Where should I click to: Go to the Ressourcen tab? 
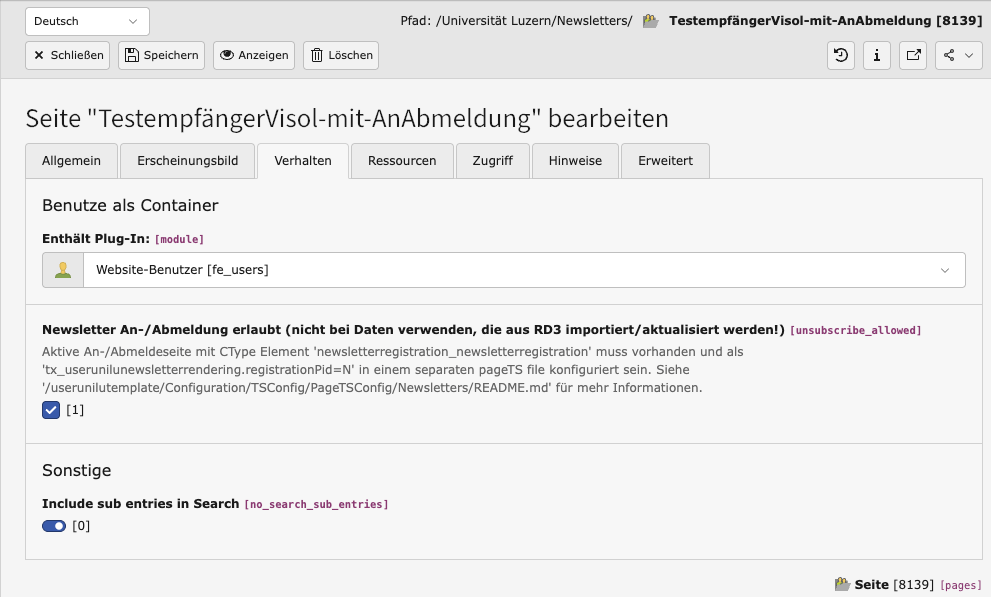click(402, 161)
